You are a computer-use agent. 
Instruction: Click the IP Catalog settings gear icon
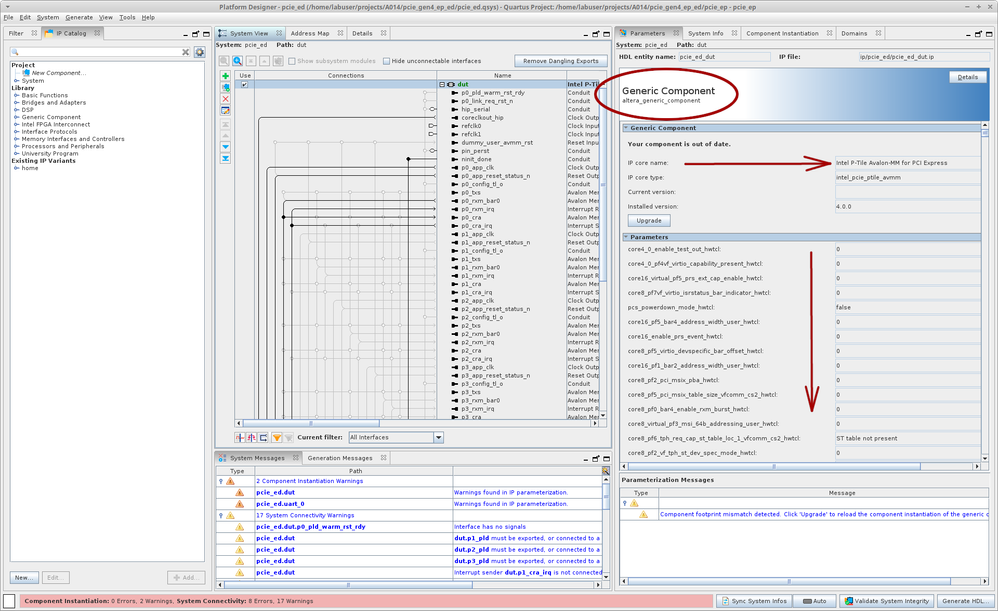pyautogui.click(x=200, y=52)
